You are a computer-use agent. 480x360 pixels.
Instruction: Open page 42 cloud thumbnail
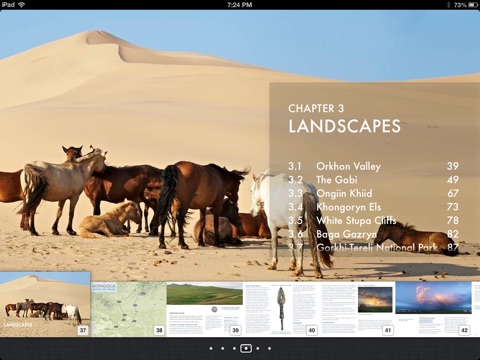click(433, 309)
